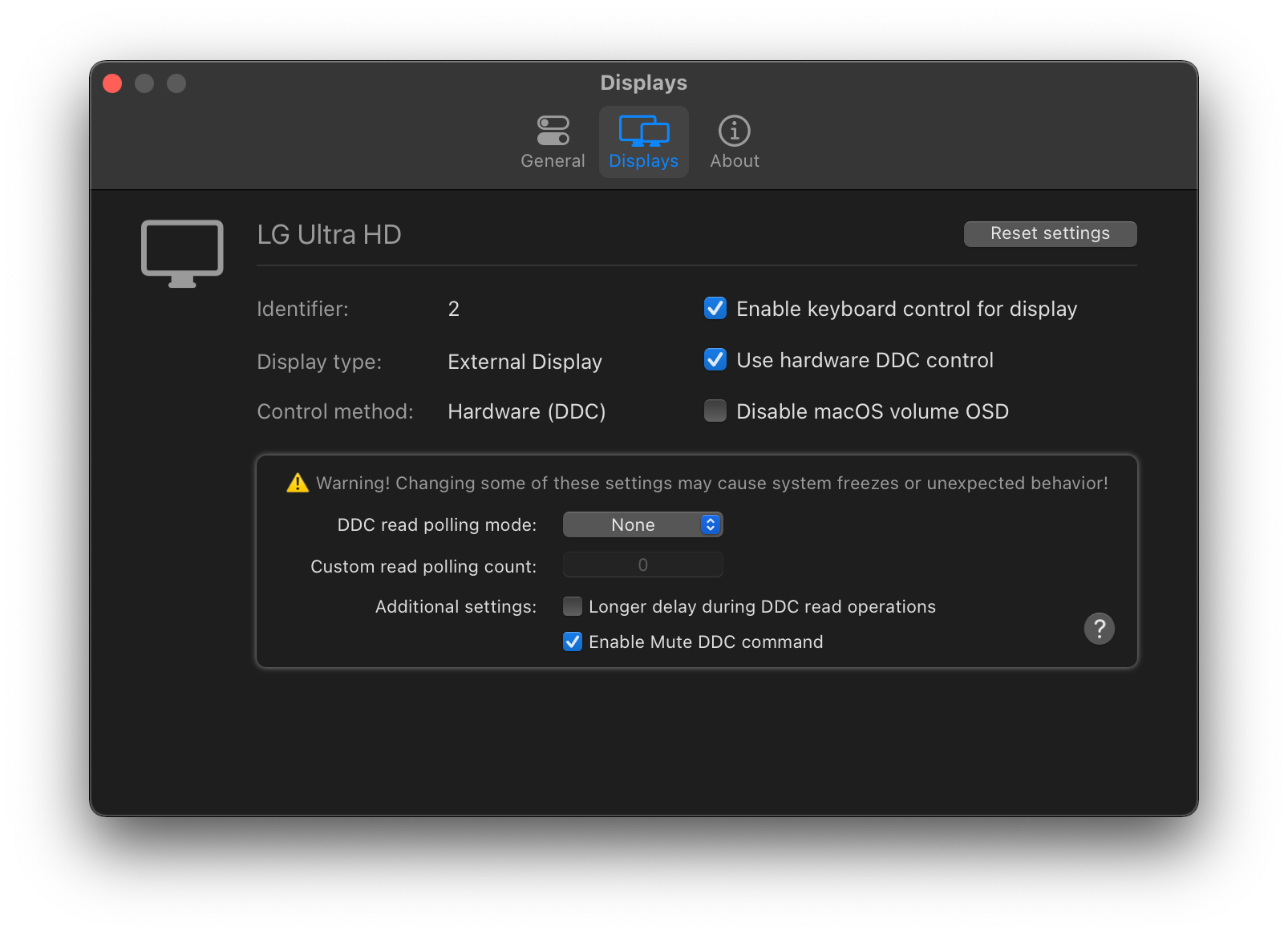Open the General preferences pane icon
This screenshot has width=1288, height=935.
point(553,129)
